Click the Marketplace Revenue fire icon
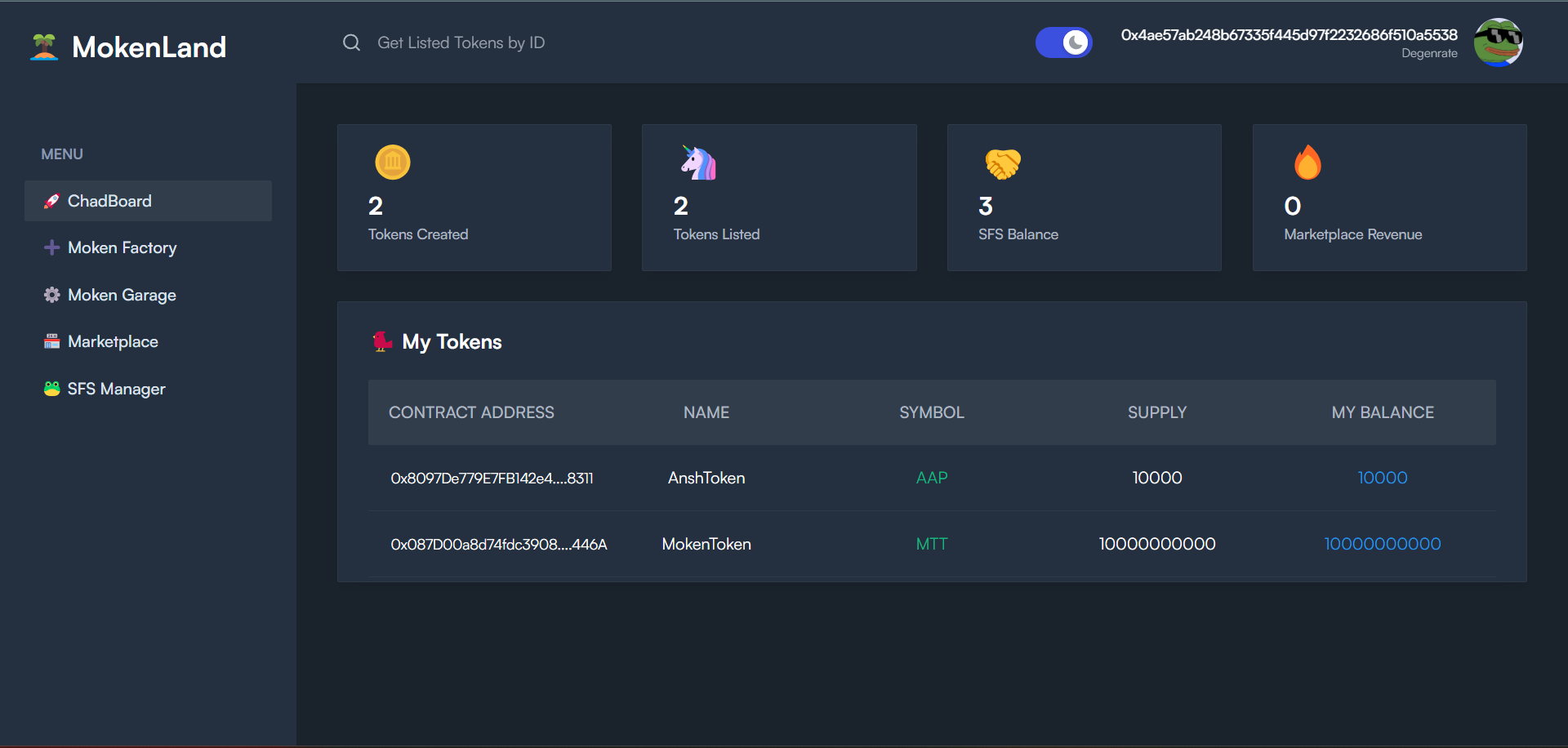This screenshot has width=1568, height=748. tap(1307, 163)
